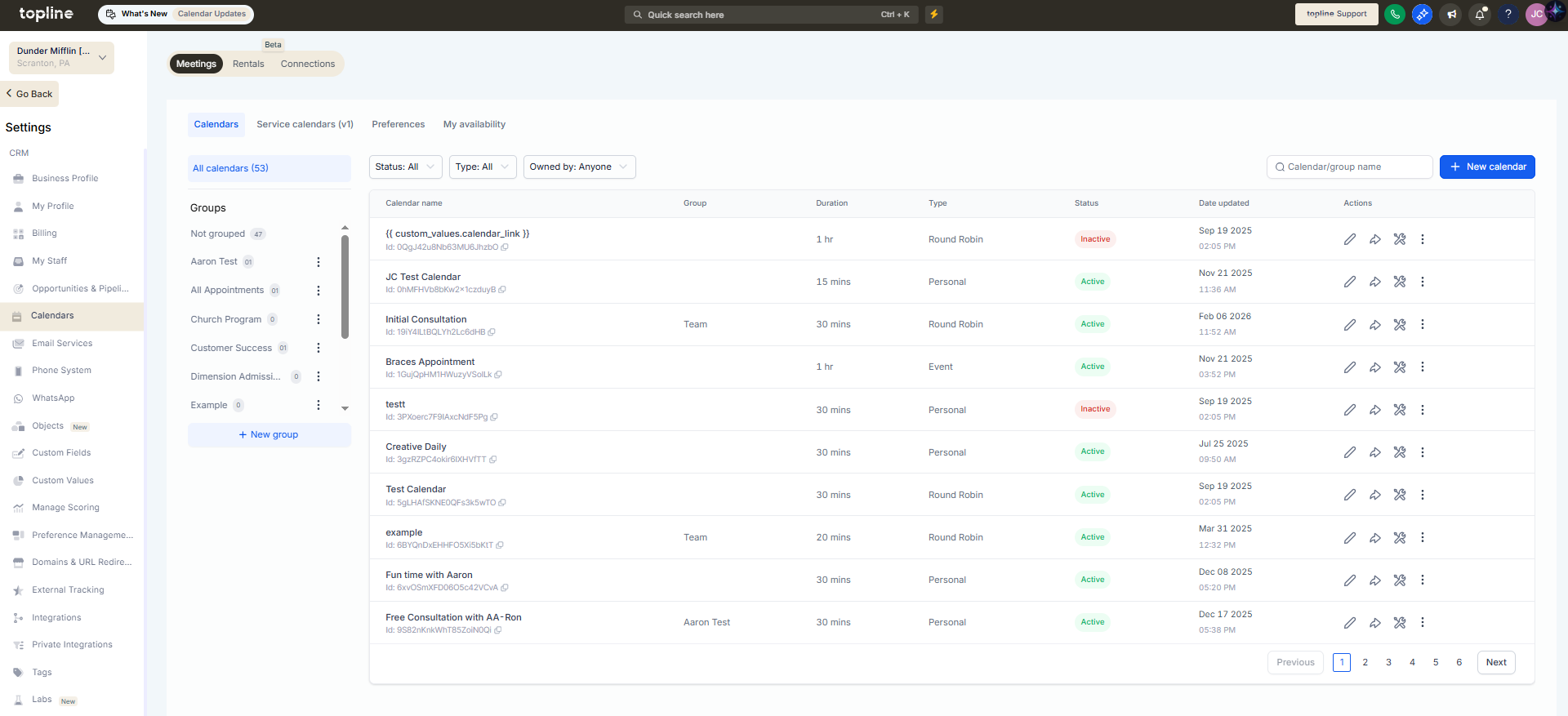This screenshot has height=716, width=1568.
Task: Click the lightning bolt quick actions icon
Action: click(x=934, y=14)
